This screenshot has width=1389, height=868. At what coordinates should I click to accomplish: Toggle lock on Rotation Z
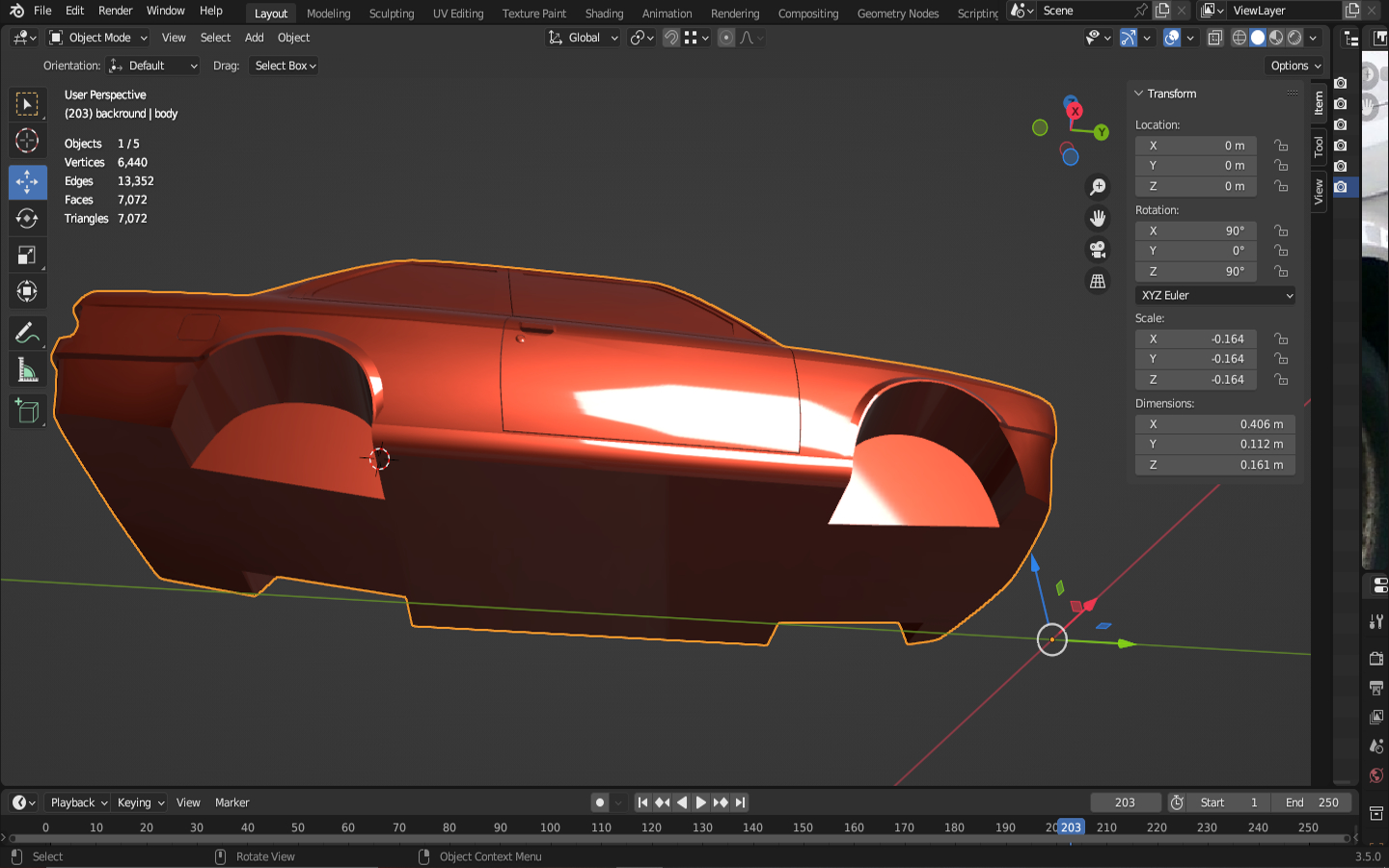point(1281,272)
